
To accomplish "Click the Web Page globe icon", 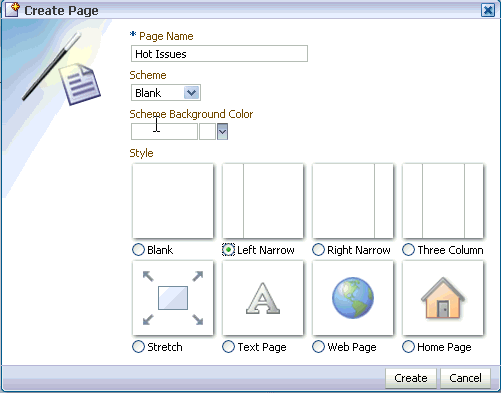I will point(353,298).
